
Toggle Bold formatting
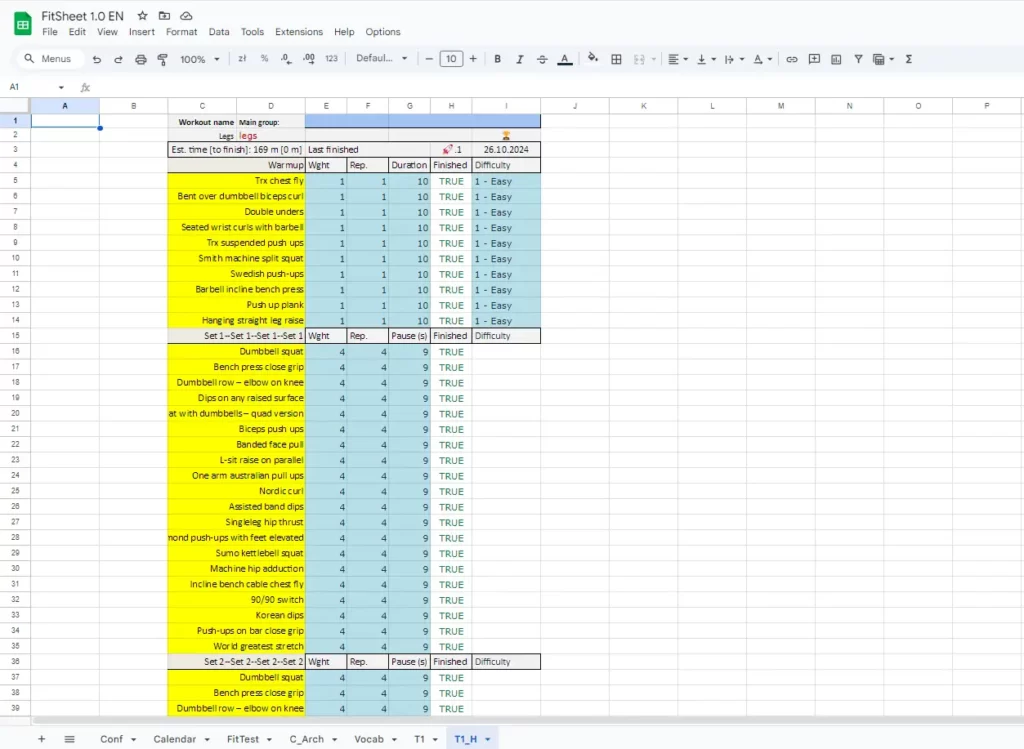click(x=497, y=59)
